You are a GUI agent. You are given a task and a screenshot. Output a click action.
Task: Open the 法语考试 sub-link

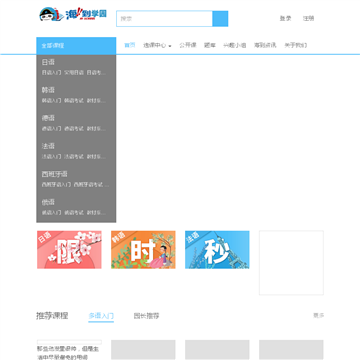pos(74,156)
